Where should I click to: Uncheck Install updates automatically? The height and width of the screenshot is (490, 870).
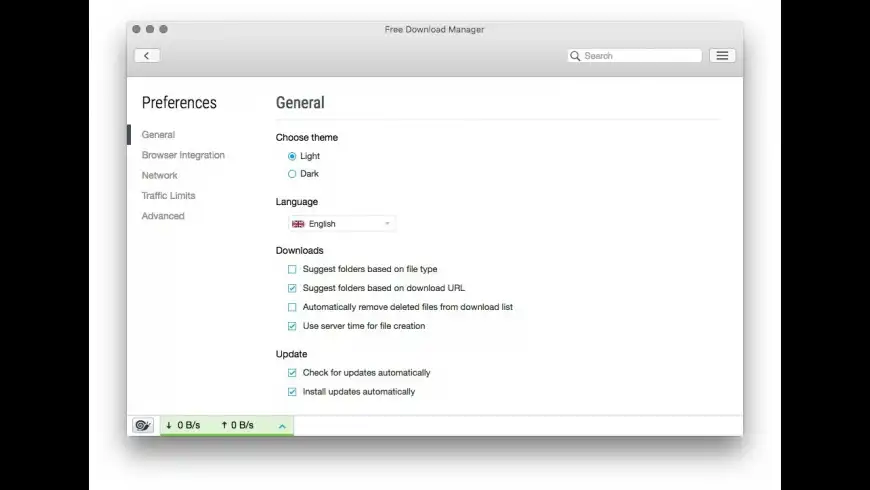point(292,392)
